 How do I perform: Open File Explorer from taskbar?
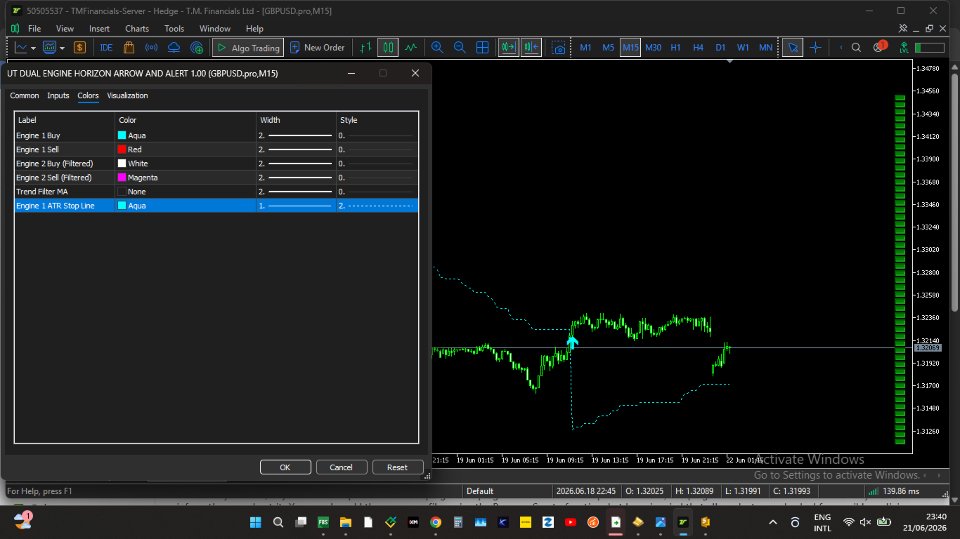(x=345, y=522)
